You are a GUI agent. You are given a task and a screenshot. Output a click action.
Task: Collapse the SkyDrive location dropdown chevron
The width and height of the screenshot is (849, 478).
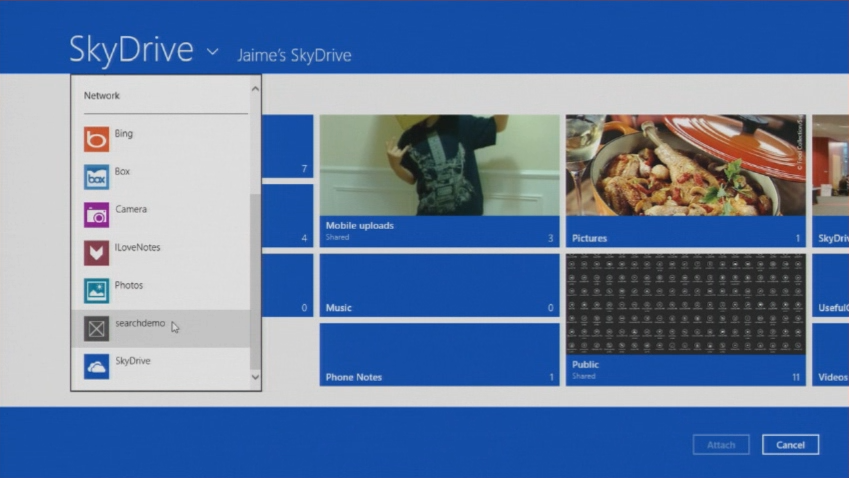213,52
